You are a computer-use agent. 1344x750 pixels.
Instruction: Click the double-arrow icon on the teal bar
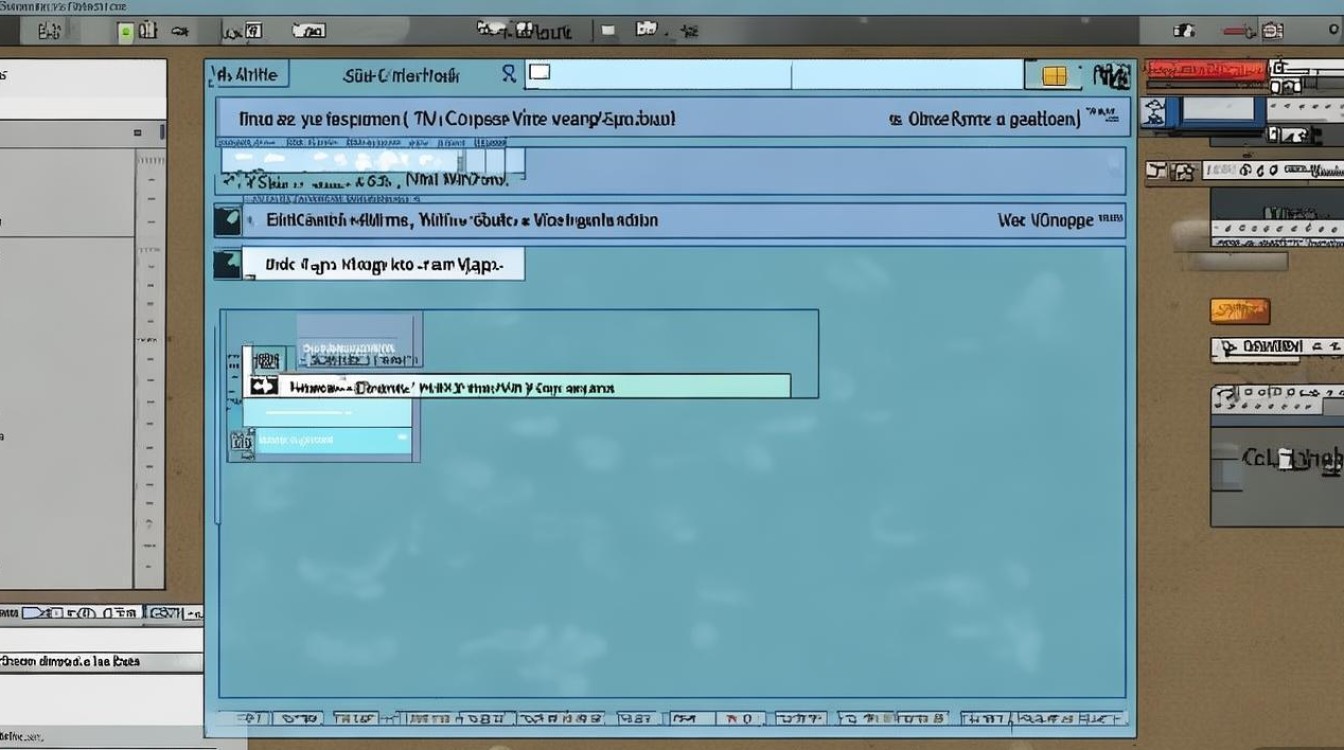[263, 386]
